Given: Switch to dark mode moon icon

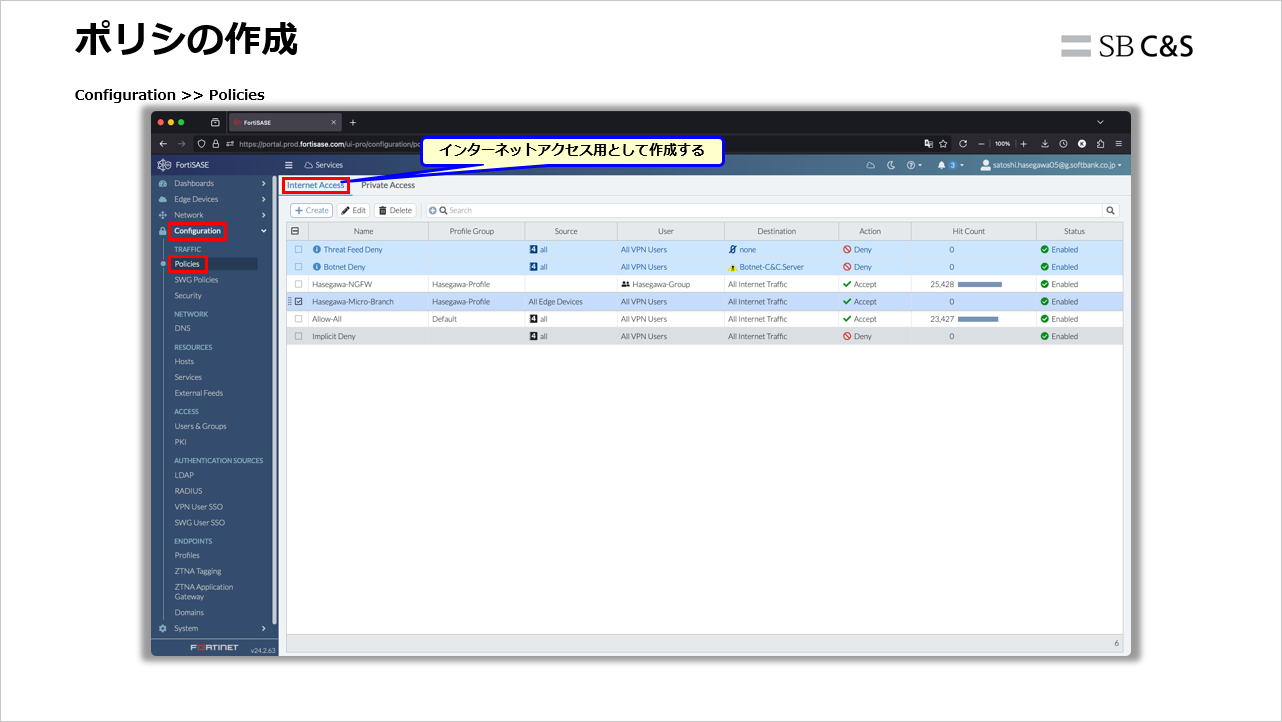Looking at the screenshot, I should [x=891, y=165].
